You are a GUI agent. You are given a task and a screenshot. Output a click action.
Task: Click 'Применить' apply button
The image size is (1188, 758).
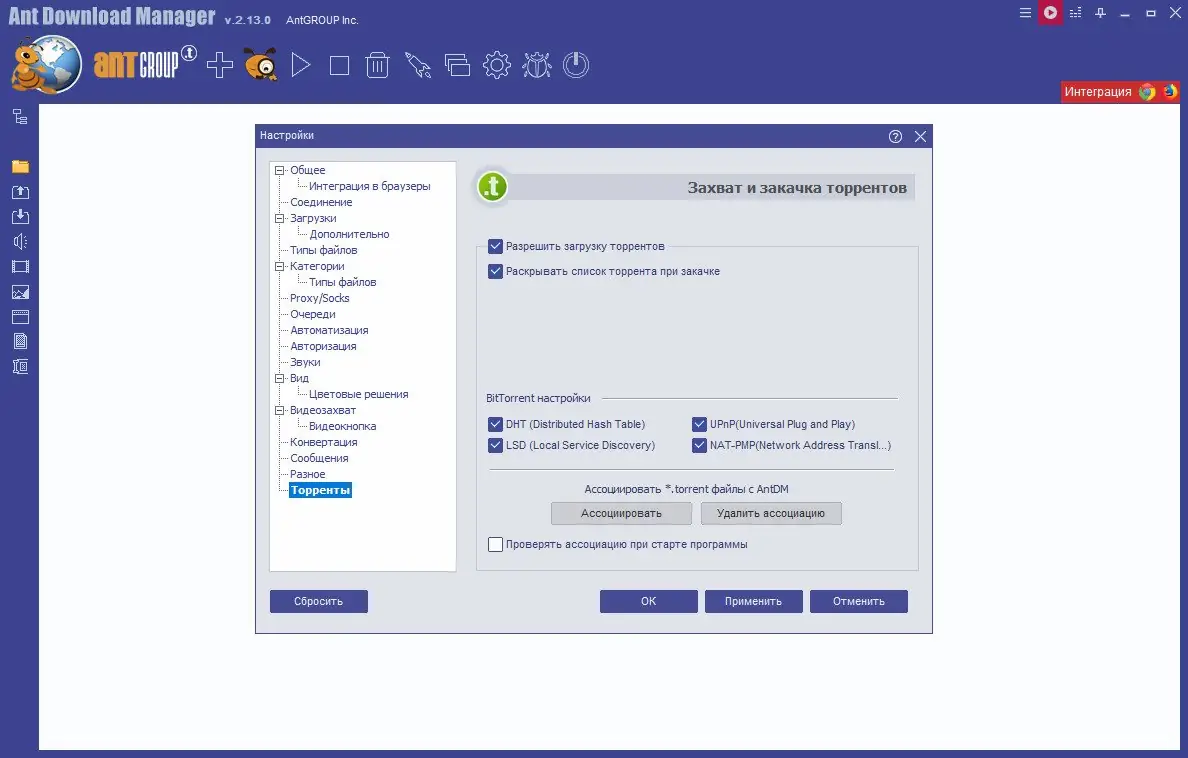point(754,601)
